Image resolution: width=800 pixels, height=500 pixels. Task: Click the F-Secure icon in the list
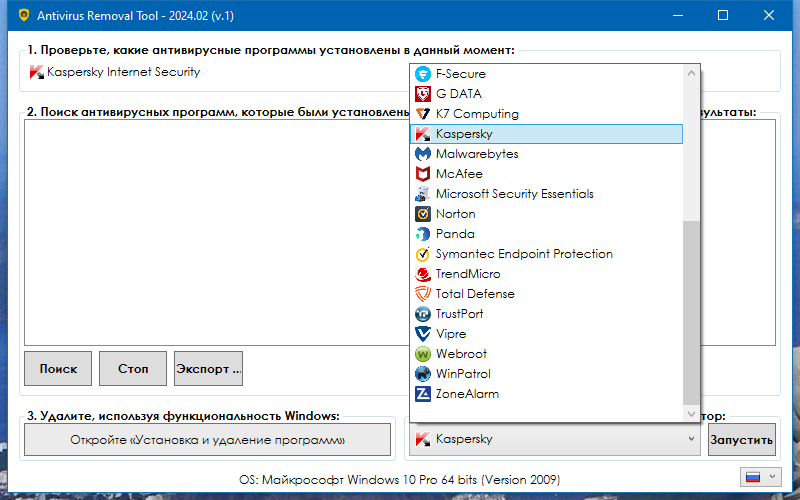click(423, 74)
